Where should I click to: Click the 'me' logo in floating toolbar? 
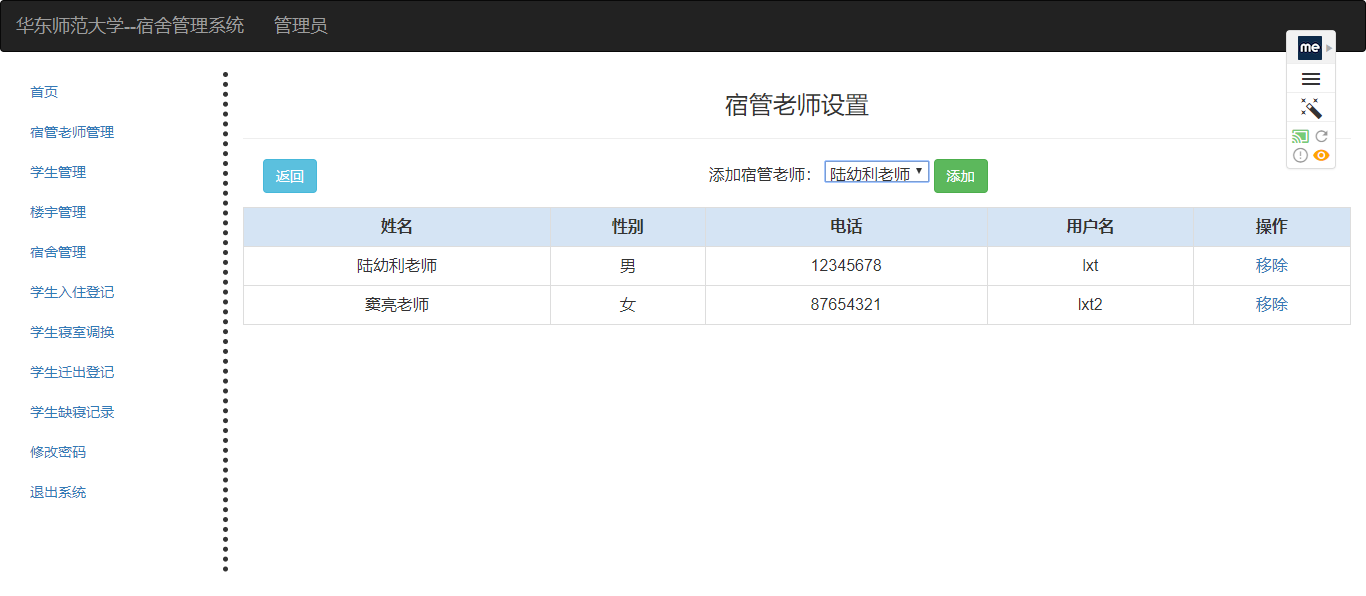point(1309,47)
